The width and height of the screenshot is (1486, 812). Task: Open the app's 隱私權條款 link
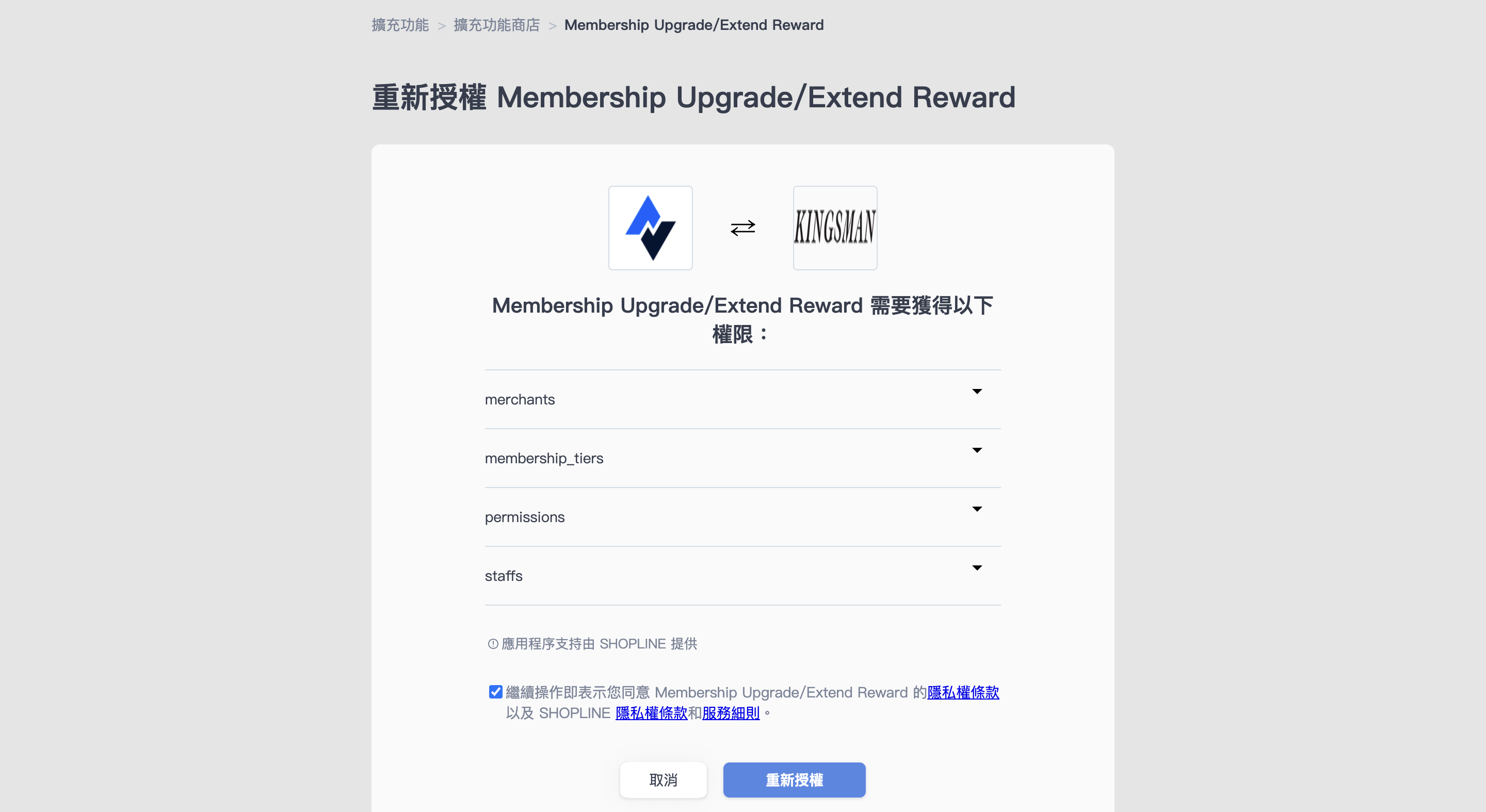tap(963, 693)
